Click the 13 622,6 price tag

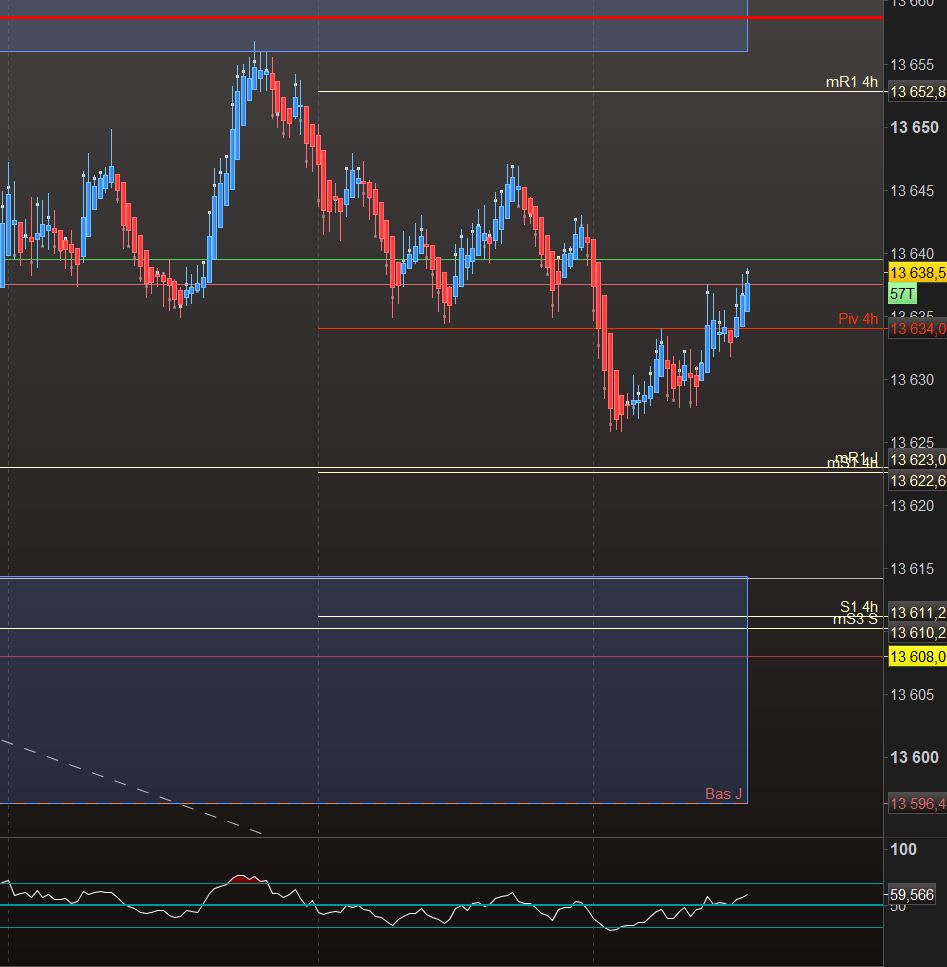point(917,480)
